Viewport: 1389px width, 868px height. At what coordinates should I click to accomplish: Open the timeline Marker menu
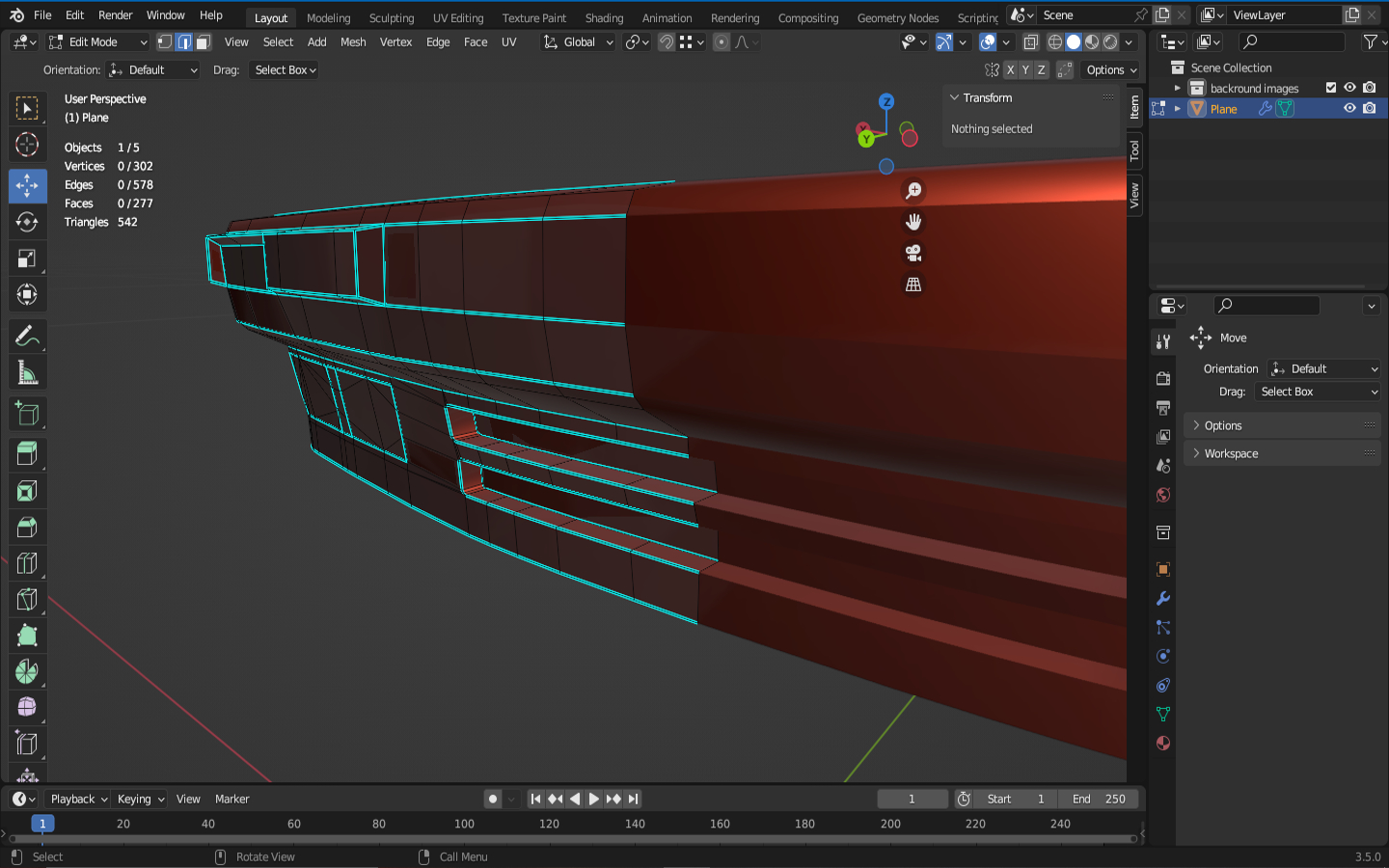pyautogui.click(x=231, y=799)
